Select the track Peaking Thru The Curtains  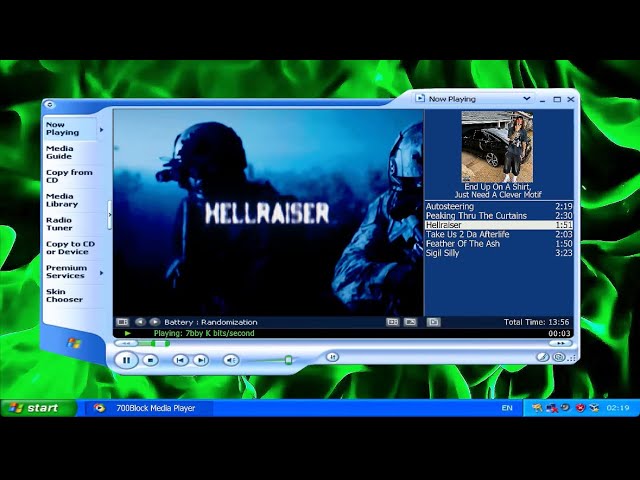(x=499, y=216)
